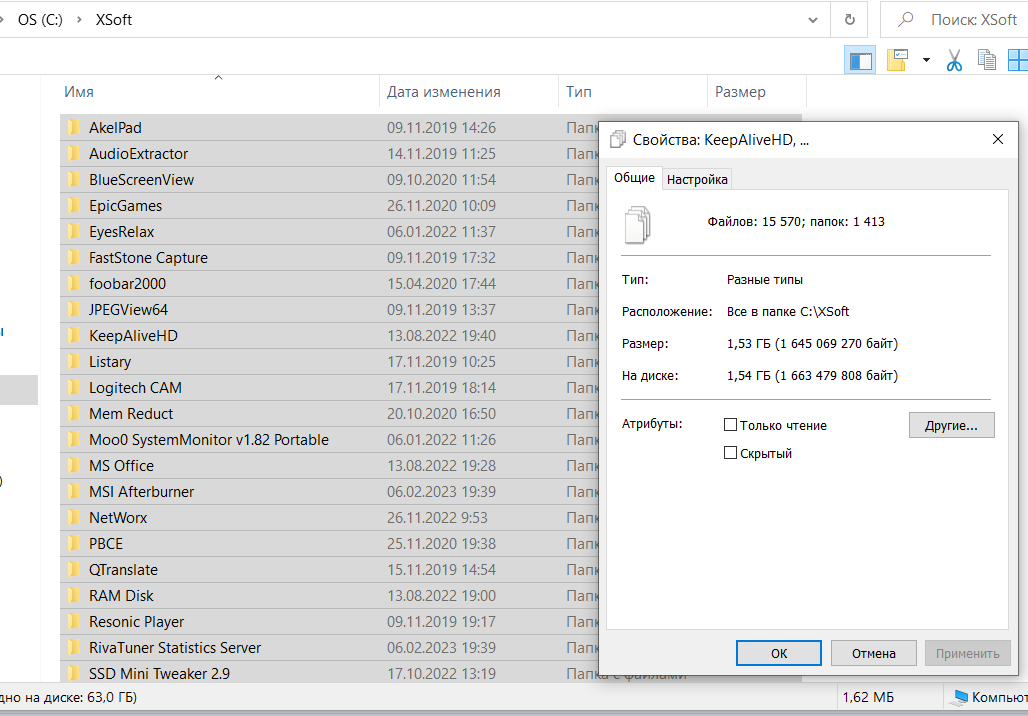The image size is (1028, 716).
Task: Click the AkelPad folder icon
Action: [x=74, y=127]
